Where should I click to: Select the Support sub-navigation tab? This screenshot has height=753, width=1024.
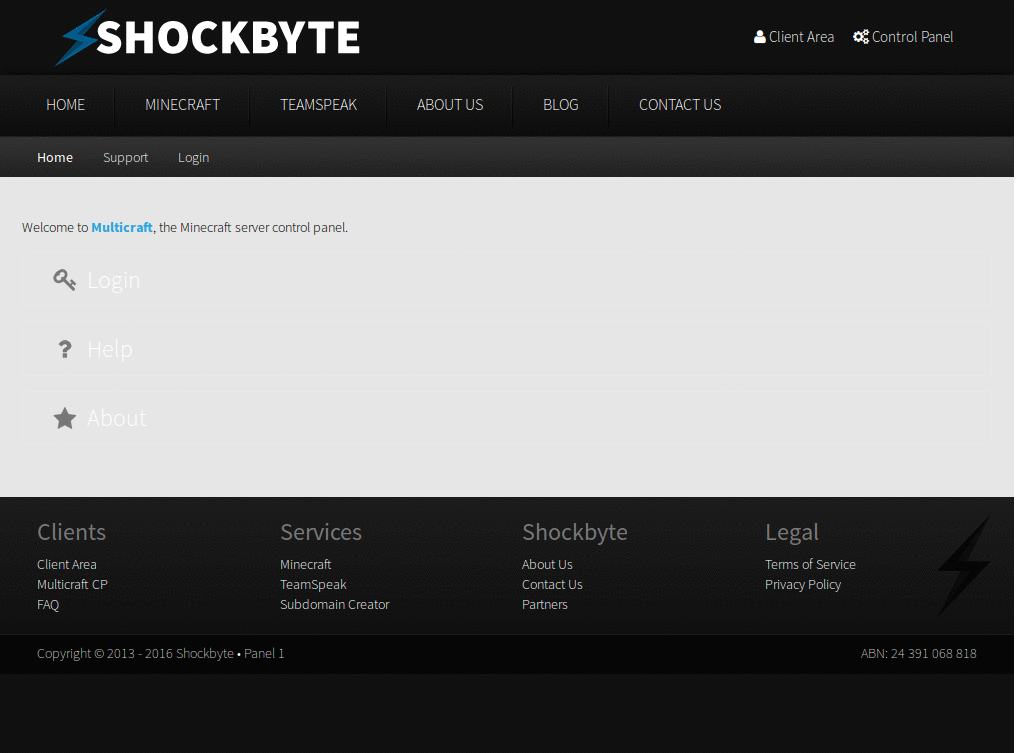pyautogui.click(x=125, y=157)
